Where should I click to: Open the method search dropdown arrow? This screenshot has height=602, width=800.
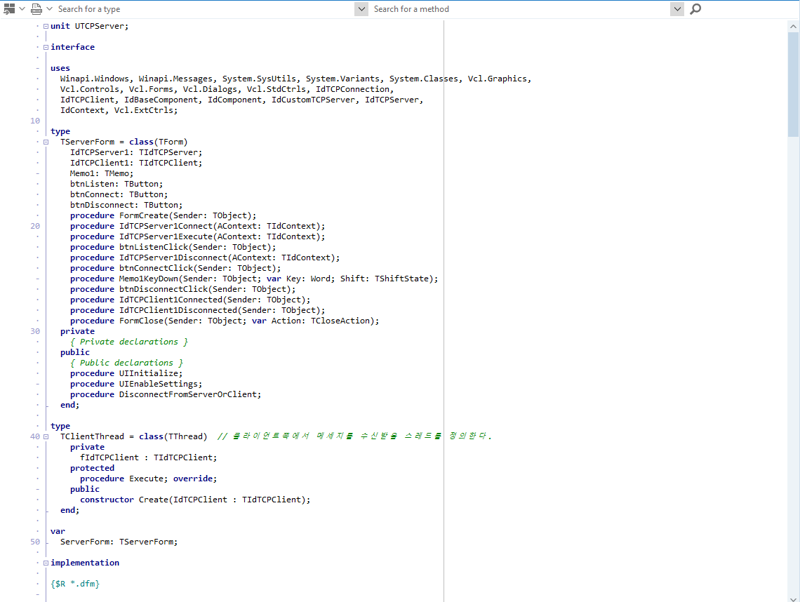coord(677,9)
